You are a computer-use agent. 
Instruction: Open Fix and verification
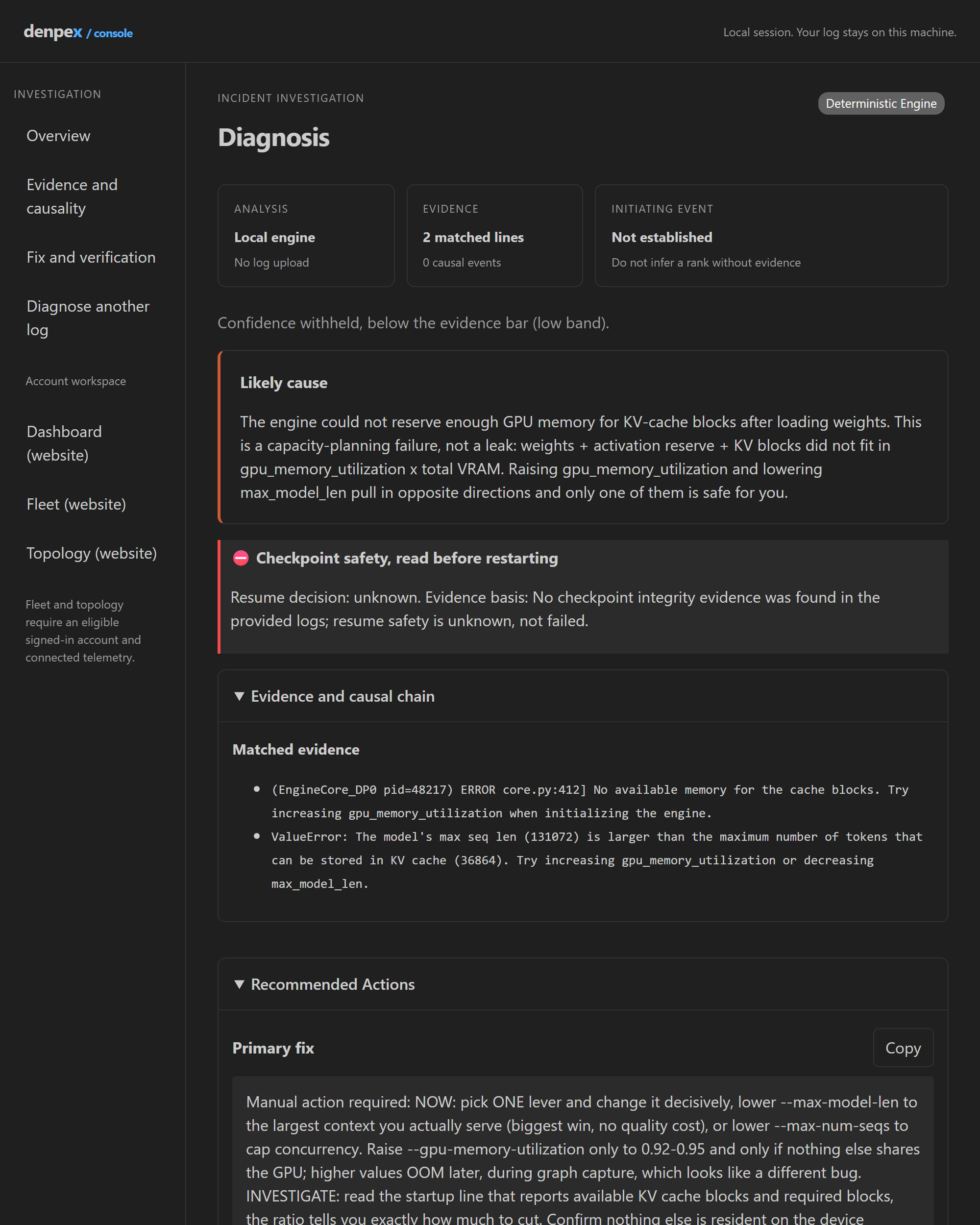click(91, 257)
